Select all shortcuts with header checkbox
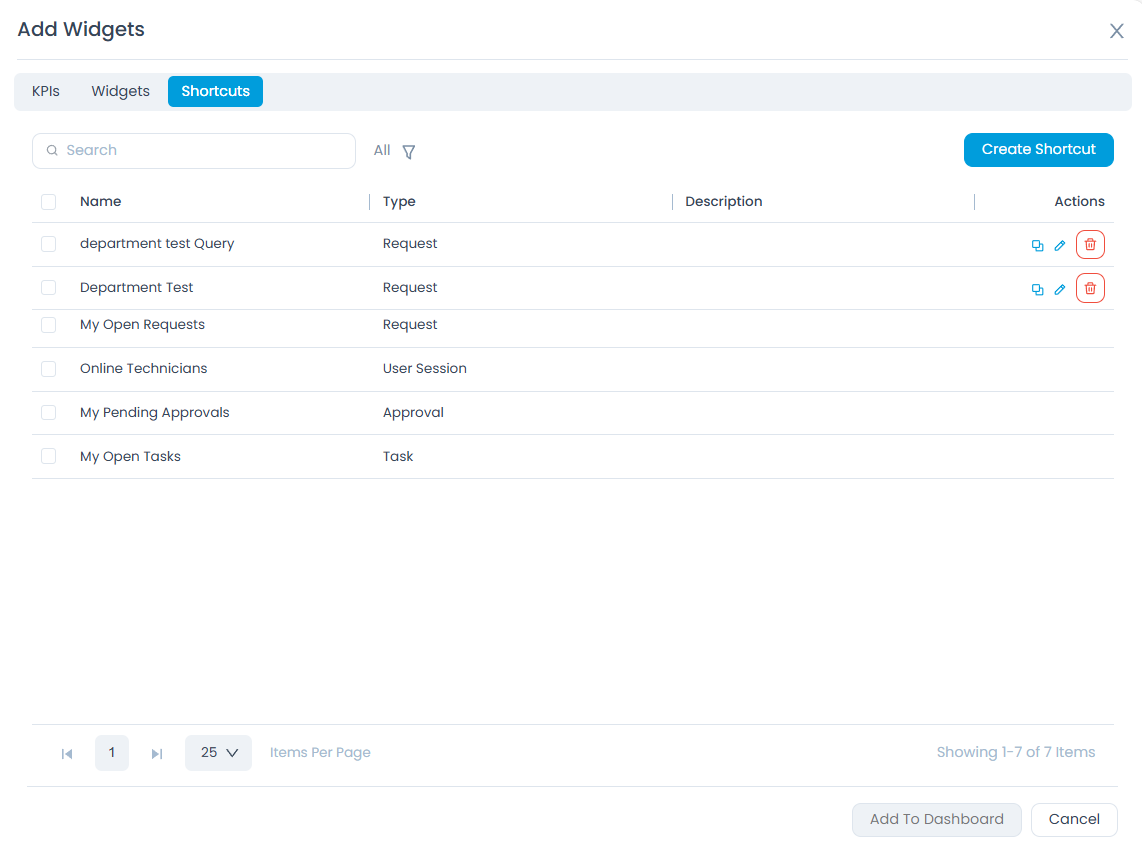Image resolution: width=1142 pixels, height=848 pixels. point(48,202)
